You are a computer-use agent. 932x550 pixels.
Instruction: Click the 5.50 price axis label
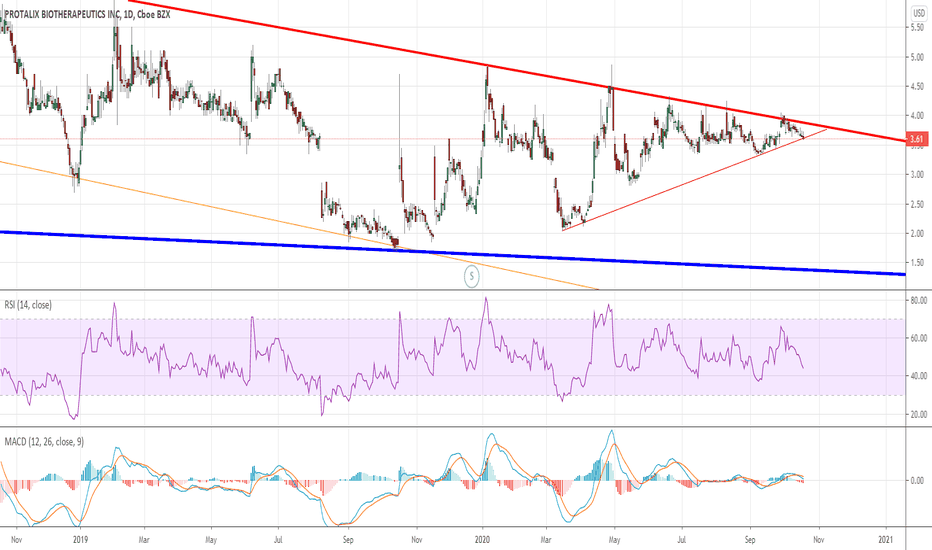click(918, 28)
